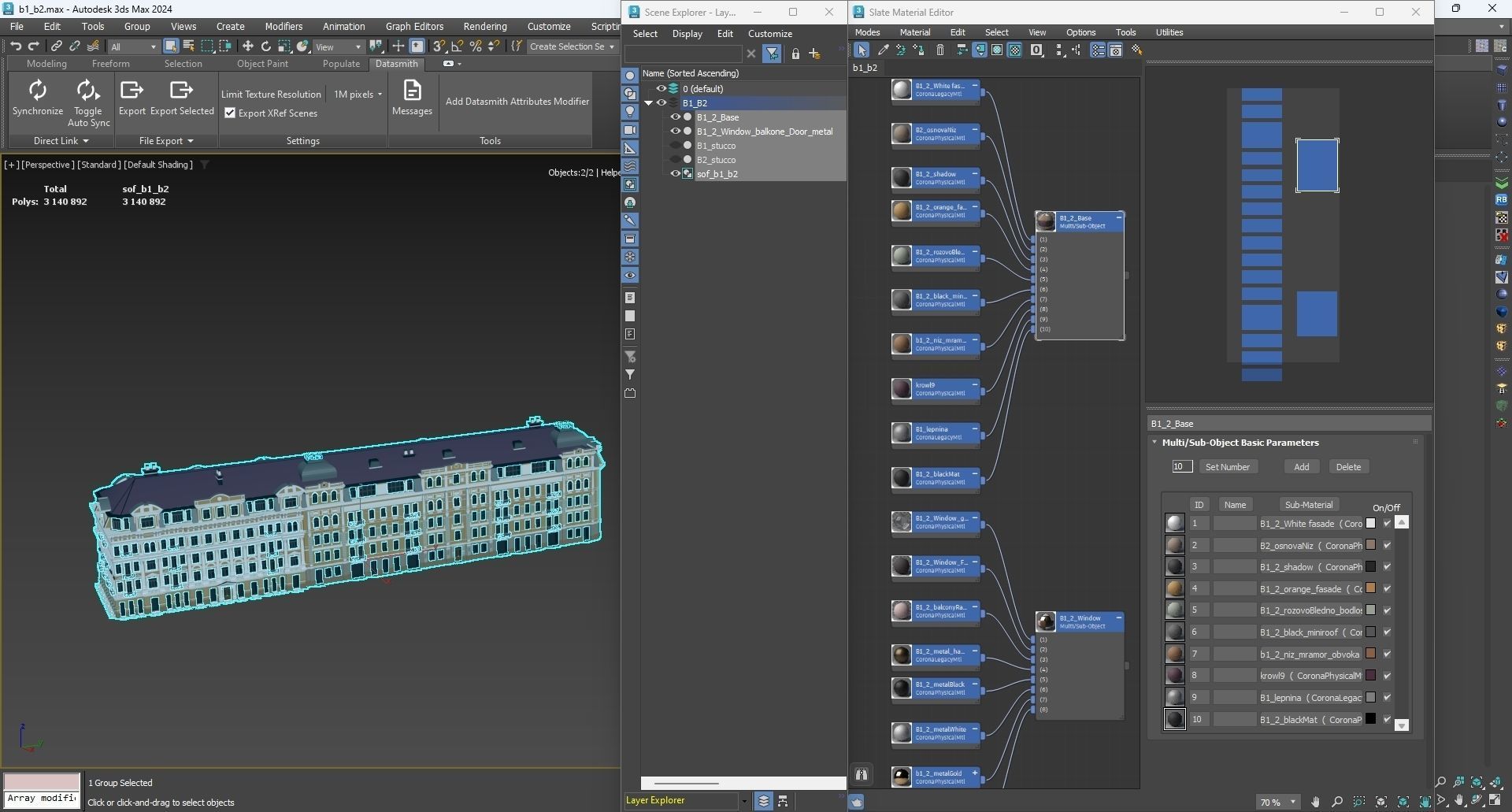Image resolution: width=1512 pixels, height=812 pixels.
Task: Collapse Multi/Sub-Object Basic Parameters rollout
Action: (x=1154, y=443)
